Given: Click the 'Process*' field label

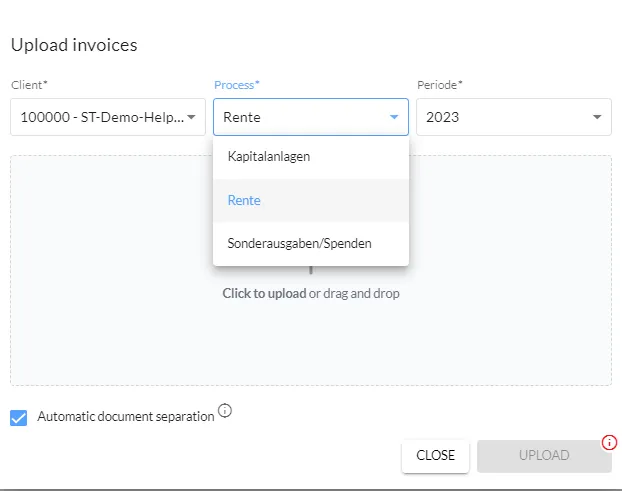Looking at the screenshot, I should click(237, 85).
